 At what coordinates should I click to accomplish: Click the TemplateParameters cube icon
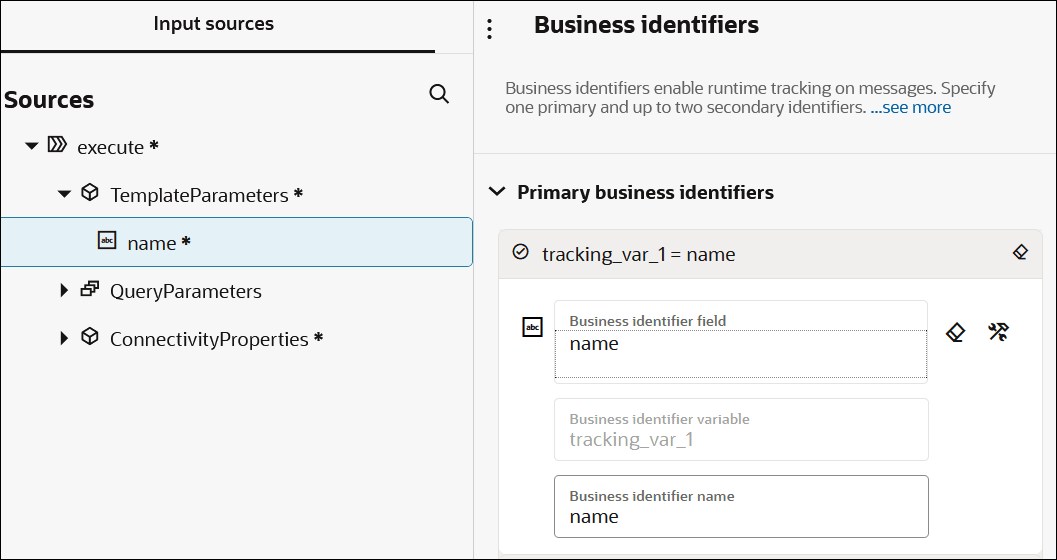pyautogui.click(x=90, y=194)
